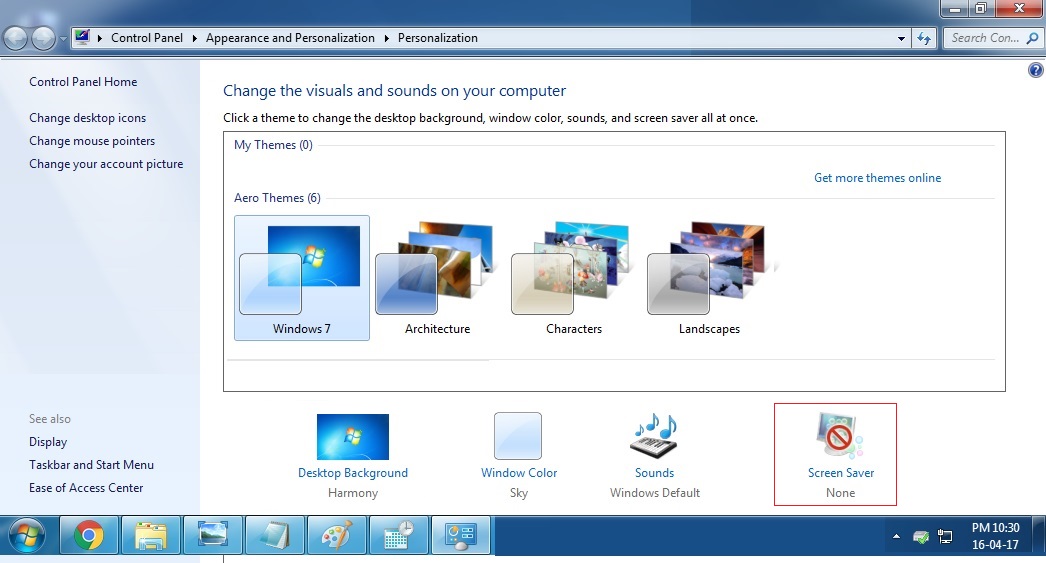Open the Screen Saver settings icon
Screen dimensions: 1046x563
tap(840, 436)
